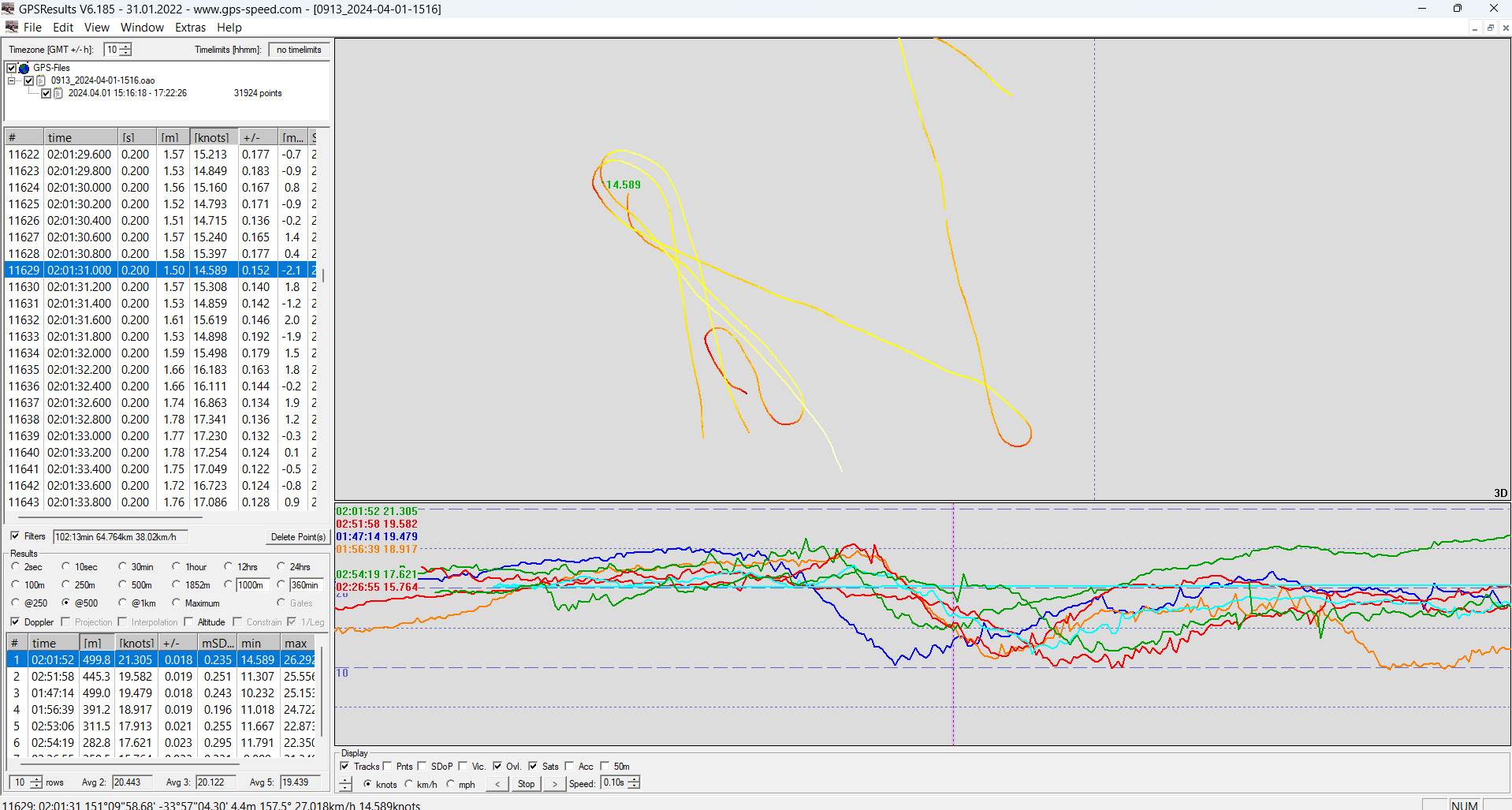Click the 0913_2024-04-01-1516.oao file document icon
The width and height of the screenshot is (1512, 810).
(x=41, y=80)
